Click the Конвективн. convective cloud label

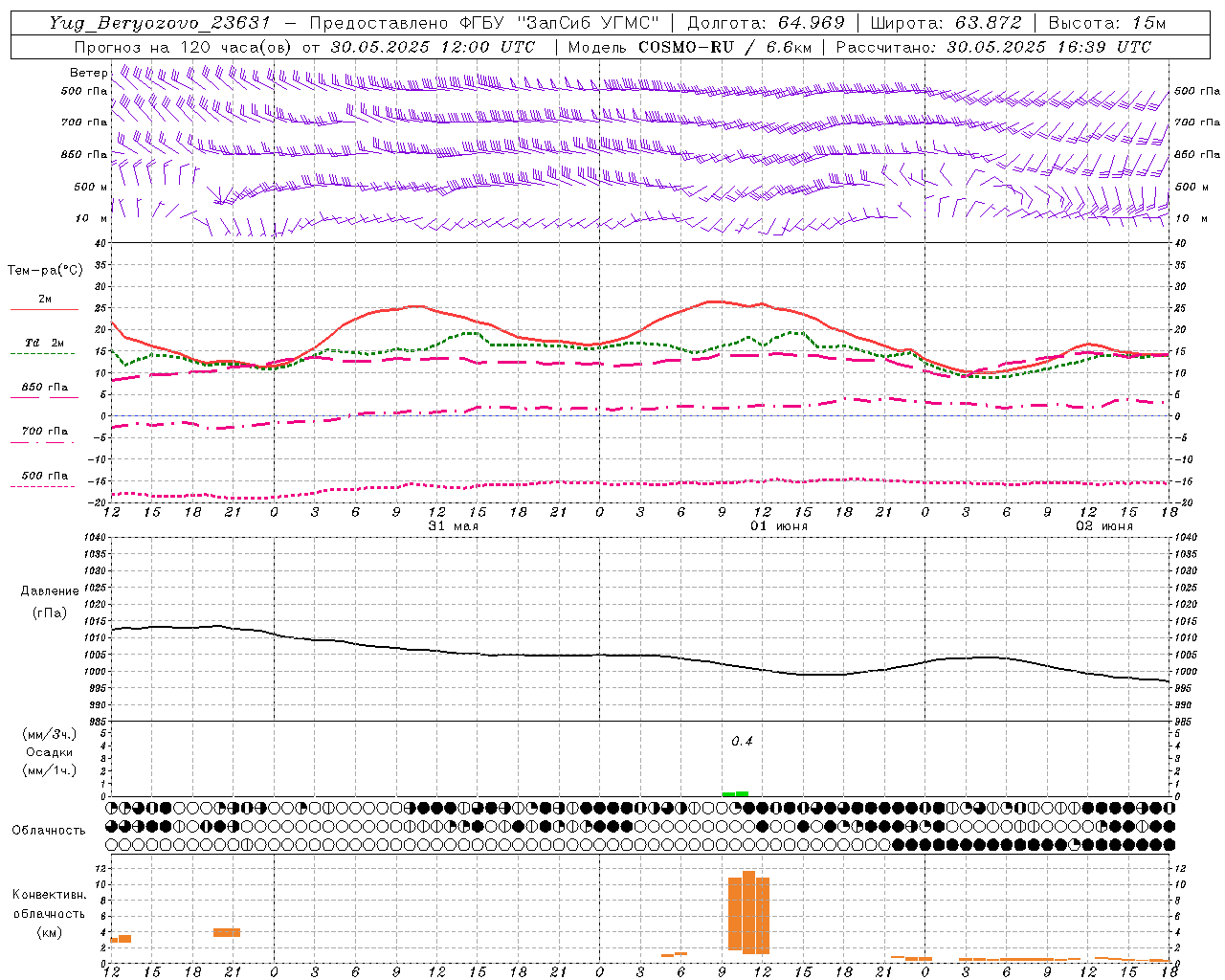(49, 895)
